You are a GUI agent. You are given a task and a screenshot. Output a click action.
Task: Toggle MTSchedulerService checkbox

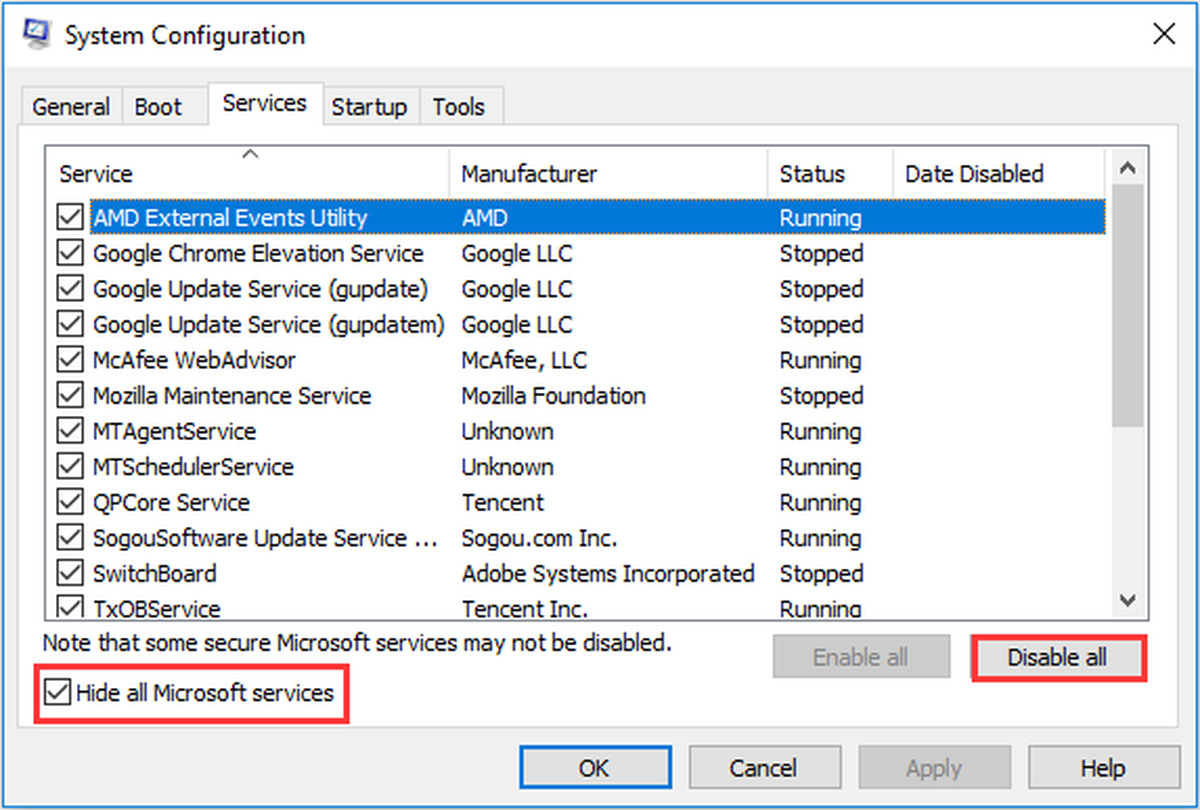(x=71, y=467)
